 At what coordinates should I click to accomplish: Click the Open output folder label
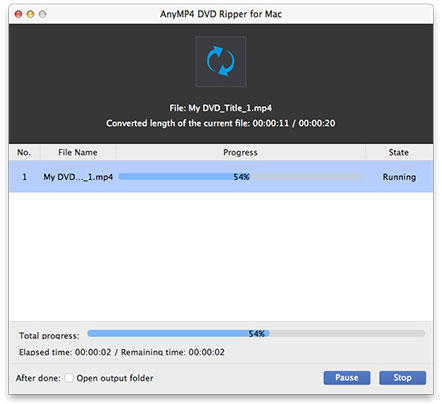point(115,378)
